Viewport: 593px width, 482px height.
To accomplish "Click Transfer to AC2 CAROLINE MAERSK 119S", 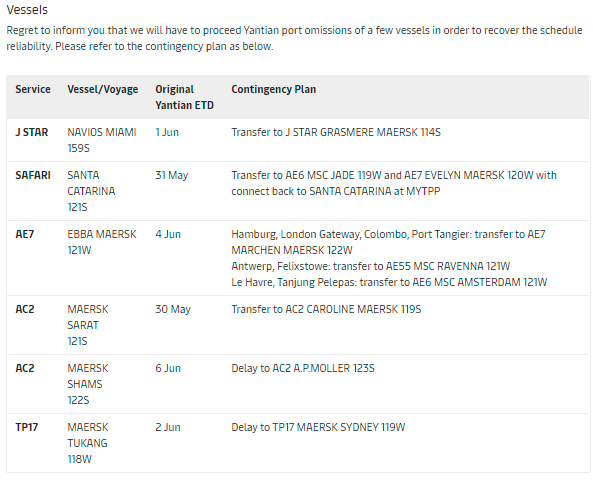I will (x=326, y=309).
